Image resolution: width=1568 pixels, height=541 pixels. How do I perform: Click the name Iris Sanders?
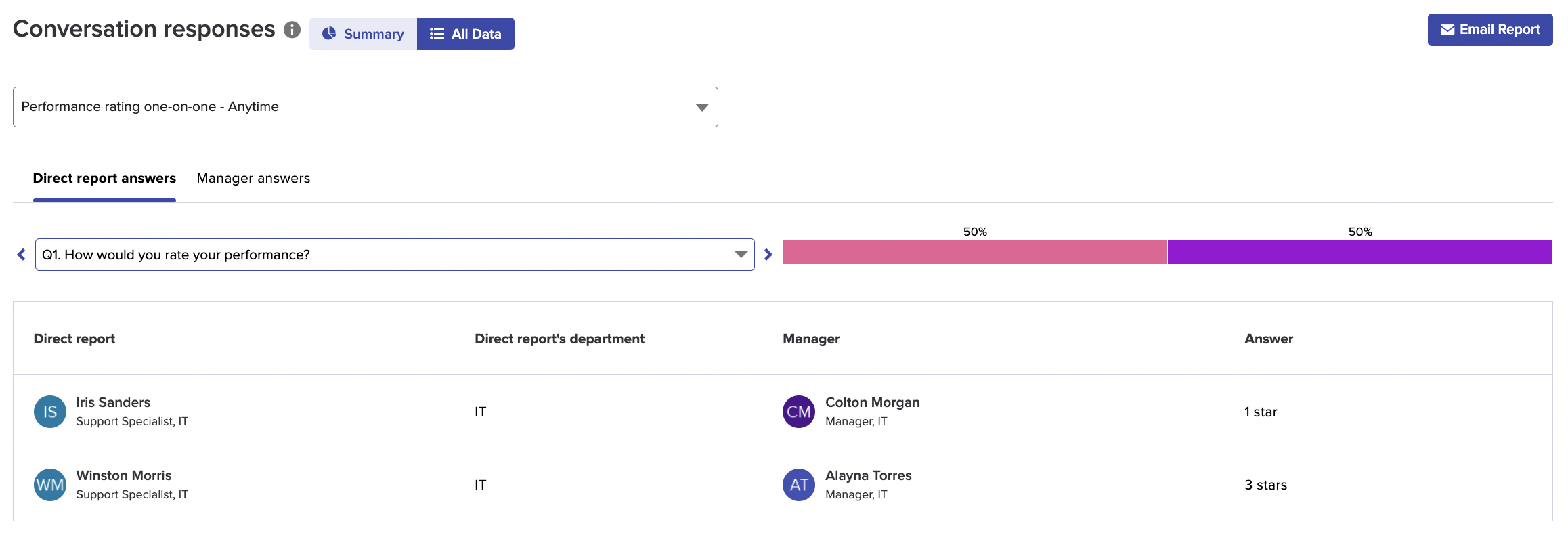tap(113, 402)
